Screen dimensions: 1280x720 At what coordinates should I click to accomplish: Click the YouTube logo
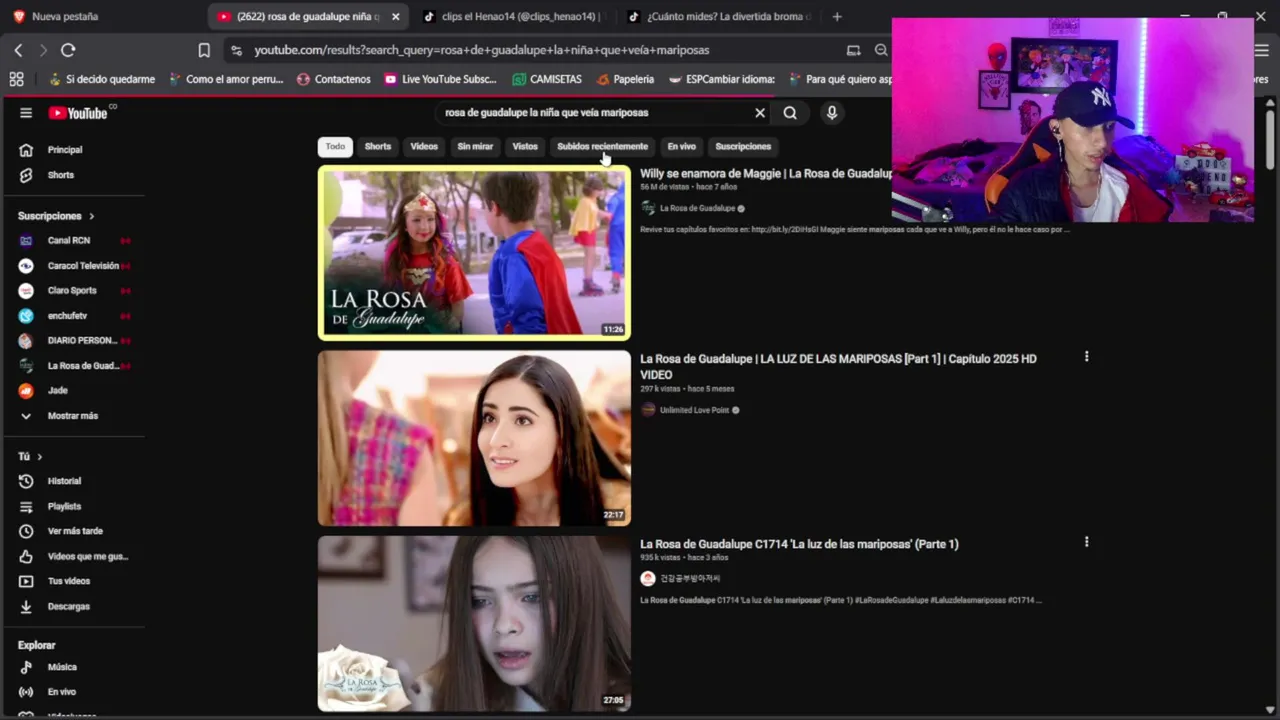click(78, 113)
